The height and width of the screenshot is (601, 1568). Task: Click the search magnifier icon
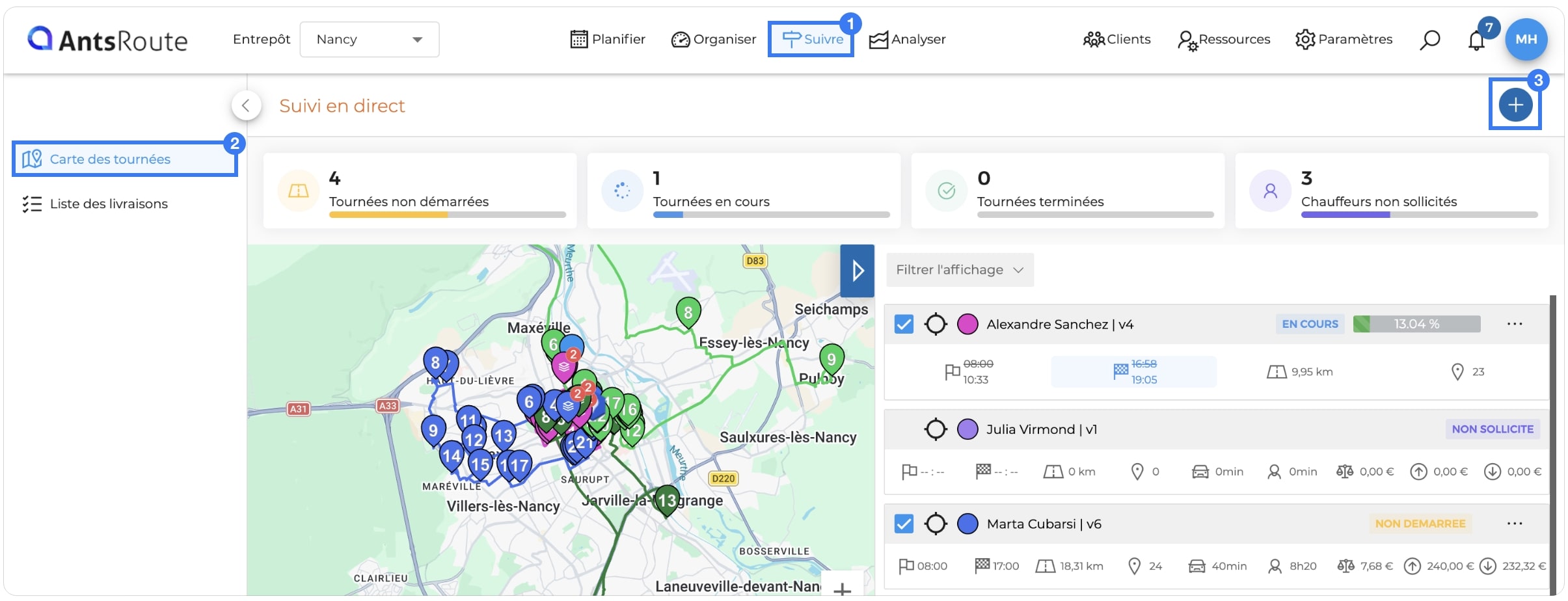click(x=1429, y=40)
